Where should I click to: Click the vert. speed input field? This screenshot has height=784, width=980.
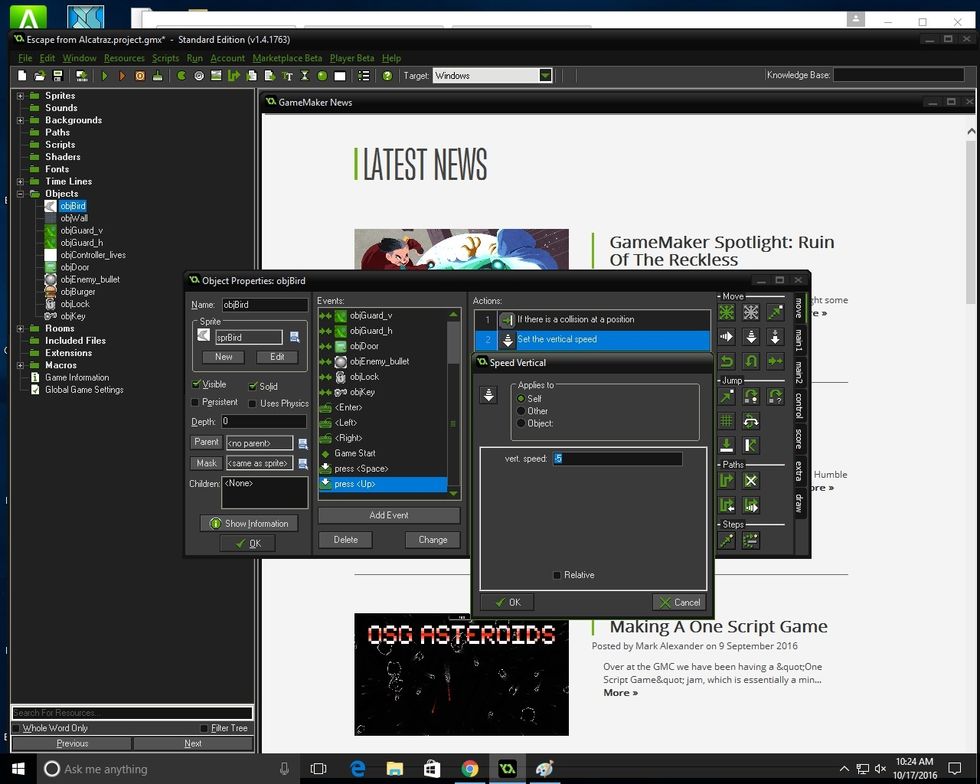point(618,459)
